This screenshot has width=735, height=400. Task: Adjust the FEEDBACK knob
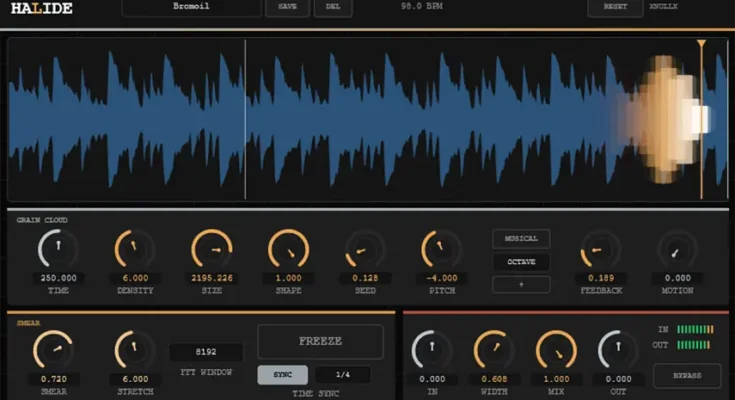[601, 249]
